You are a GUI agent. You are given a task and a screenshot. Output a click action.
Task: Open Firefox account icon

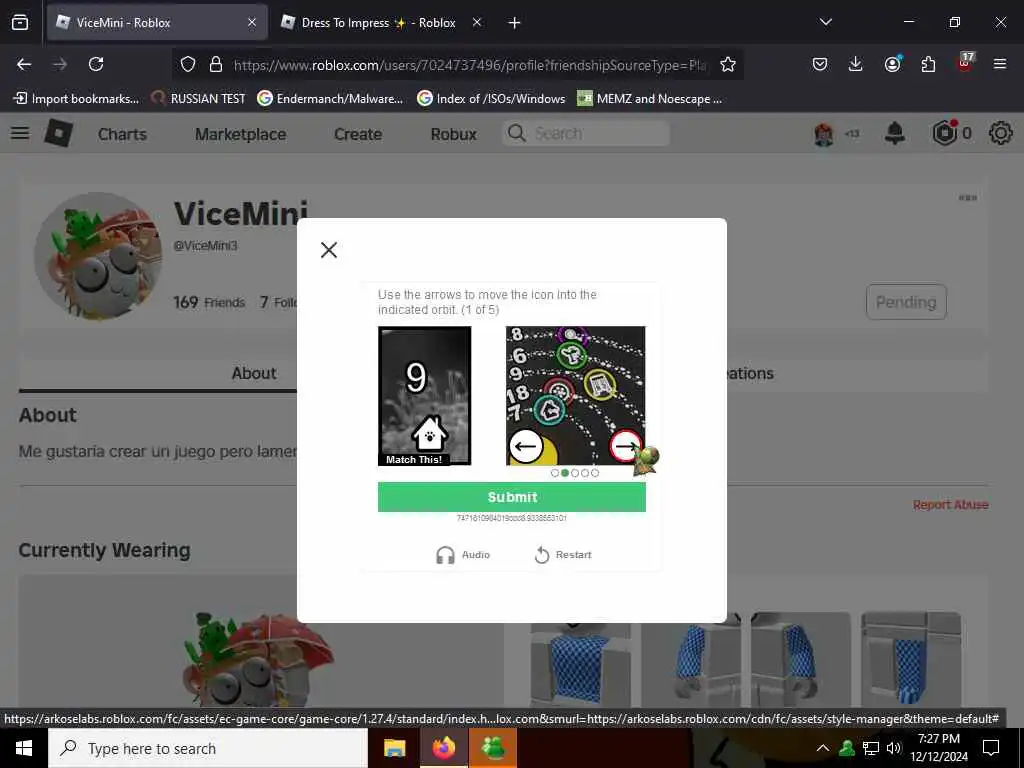pos(892,64)
